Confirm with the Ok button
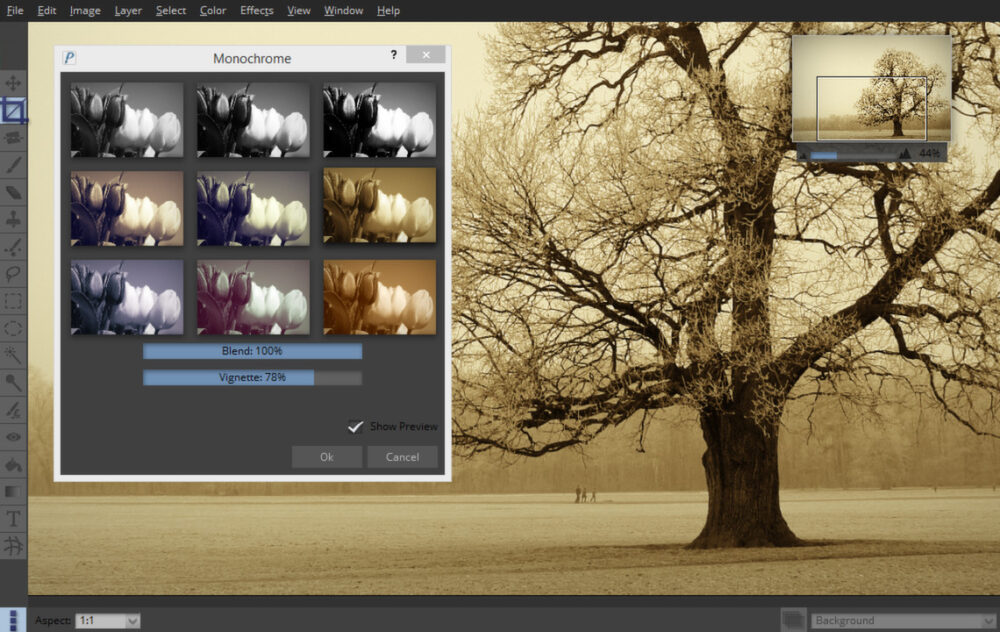The height and width of the screenshot is (632, 1000). tap(326, 456)
